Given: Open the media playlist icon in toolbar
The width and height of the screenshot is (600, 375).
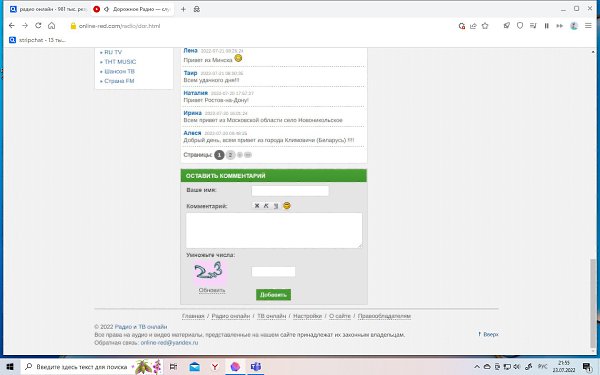Looking at the screenshot, I should 533,26.
